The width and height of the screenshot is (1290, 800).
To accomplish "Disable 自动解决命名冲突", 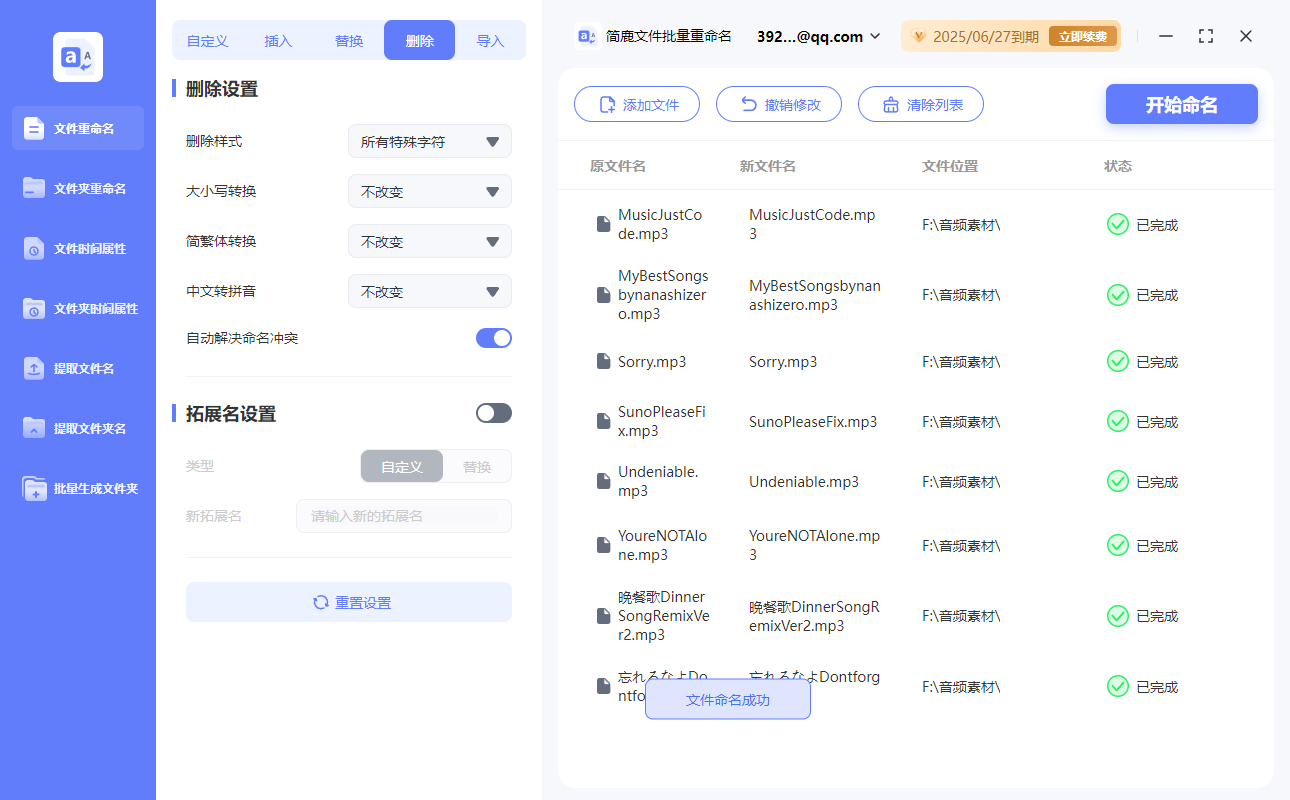I will [x=493, y=338].
